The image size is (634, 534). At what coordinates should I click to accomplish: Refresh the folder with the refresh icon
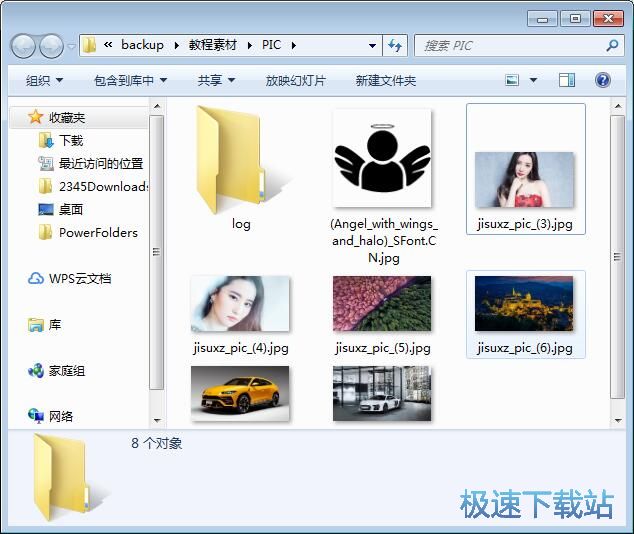pos(395,45)
